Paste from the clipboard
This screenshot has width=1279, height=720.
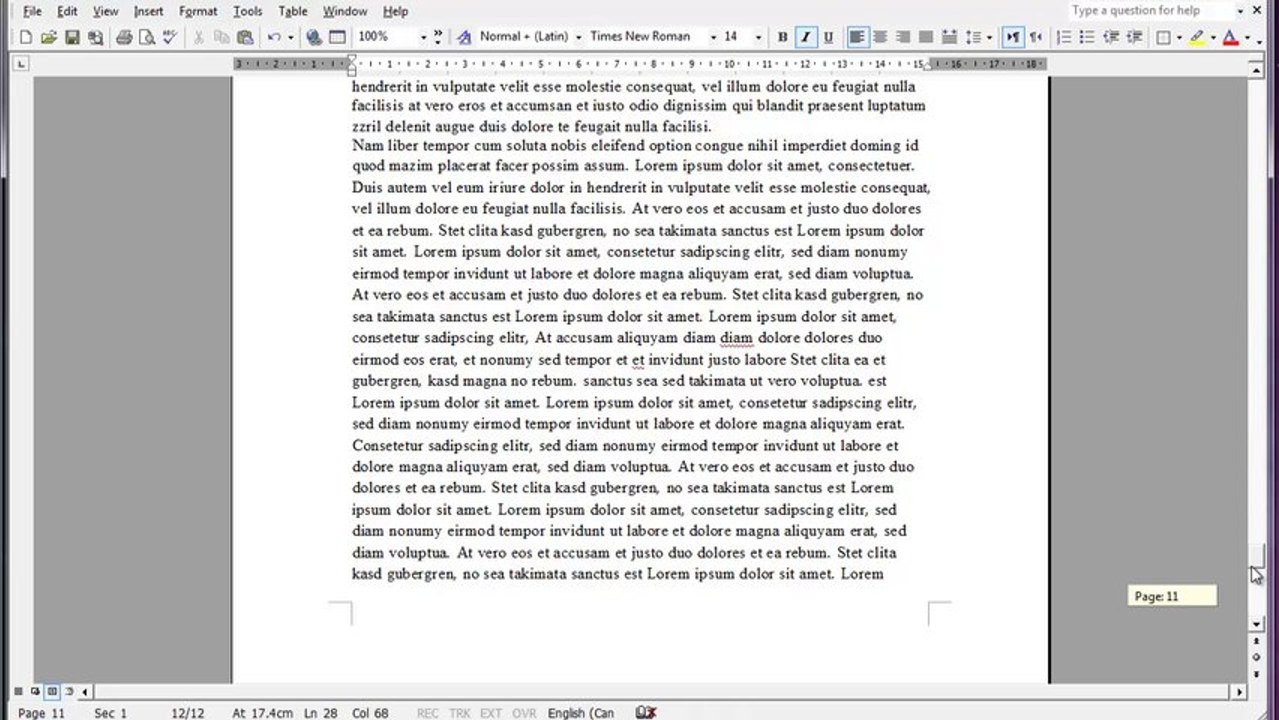coord(246,37)
